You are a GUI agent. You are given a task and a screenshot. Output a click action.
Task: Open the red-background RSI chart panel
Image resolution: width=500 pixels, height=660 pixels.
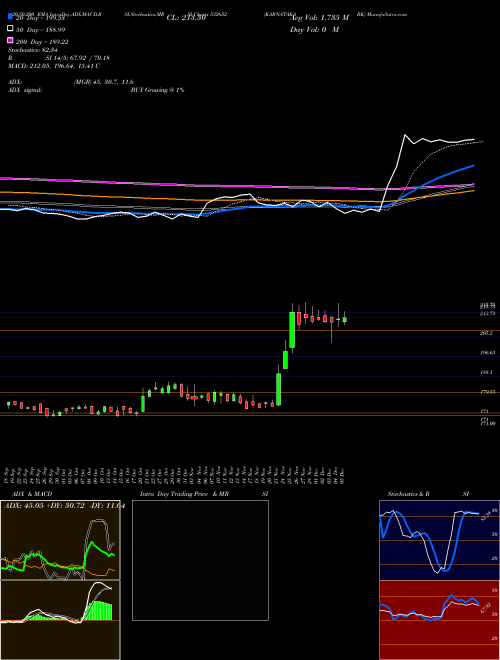[x=439, y=620]
